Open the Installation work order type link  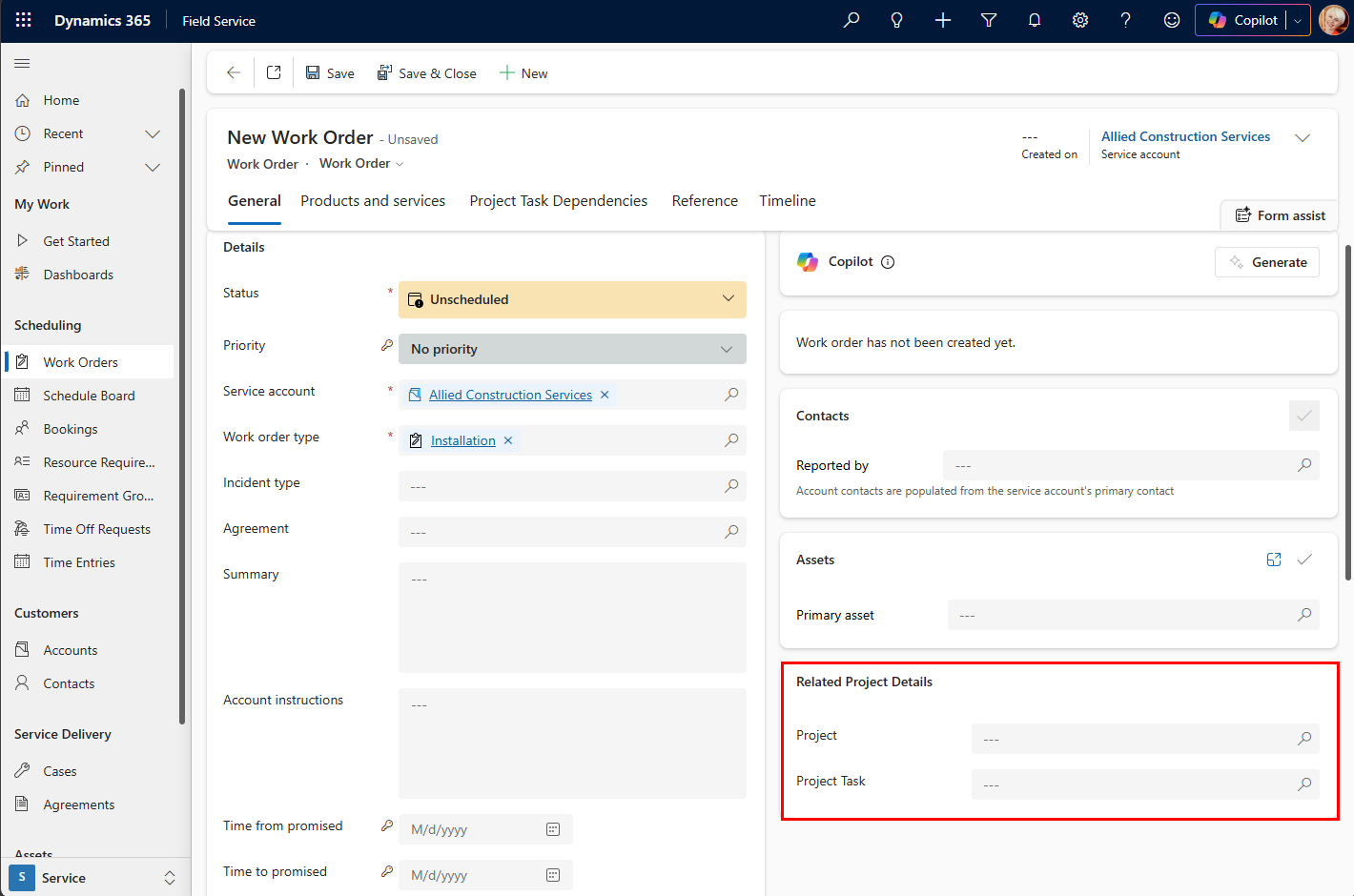click(x=463, y=440)
